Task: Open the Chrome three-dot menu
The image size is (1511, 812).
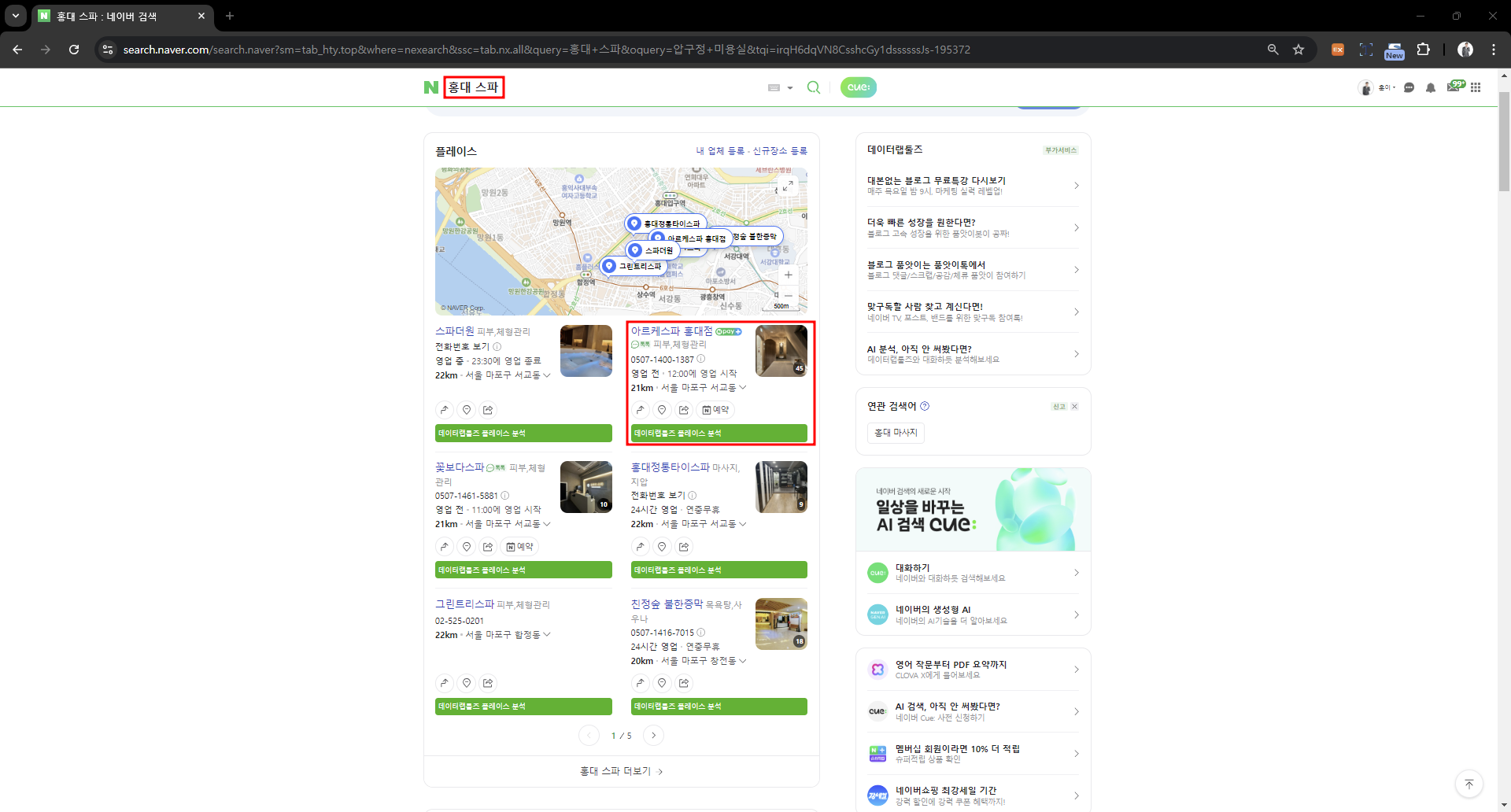Action: 1494,50
